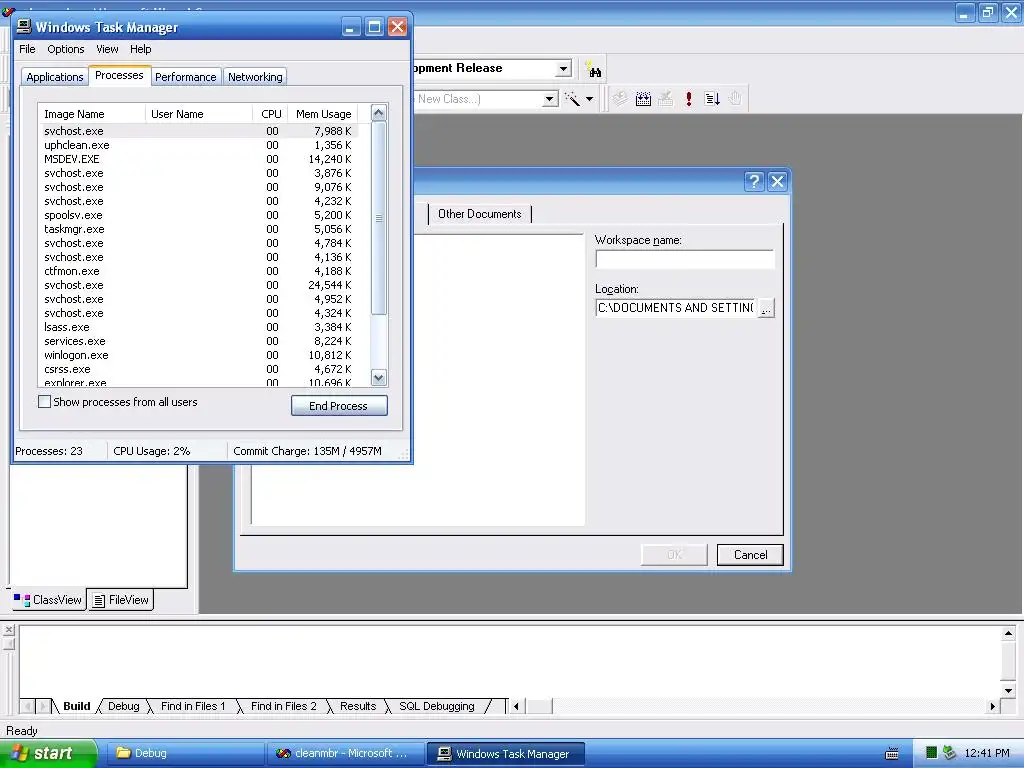1024x768 pixels.
Task: Select the uphclean.exe process row
Action: click(199, 145)
